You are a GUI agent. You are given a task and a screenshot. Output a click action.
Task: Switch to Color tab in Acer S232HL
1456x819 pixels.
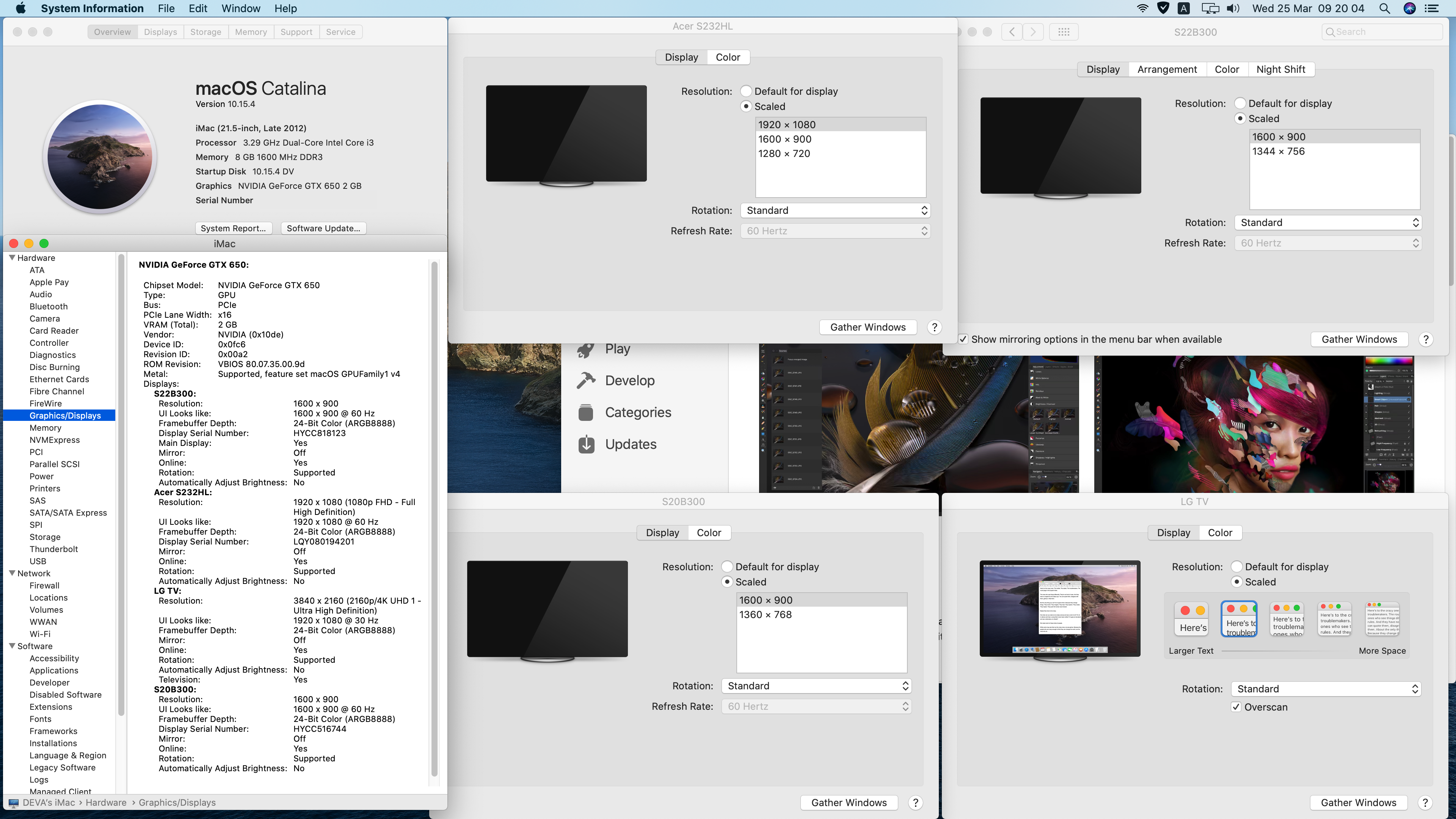(x=728, y=57)
